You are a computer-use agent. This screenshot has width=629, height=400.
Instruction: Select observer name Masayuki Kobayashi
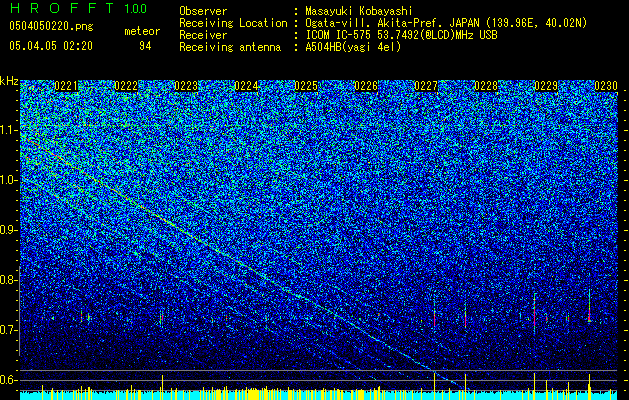[x=359, y=11]
